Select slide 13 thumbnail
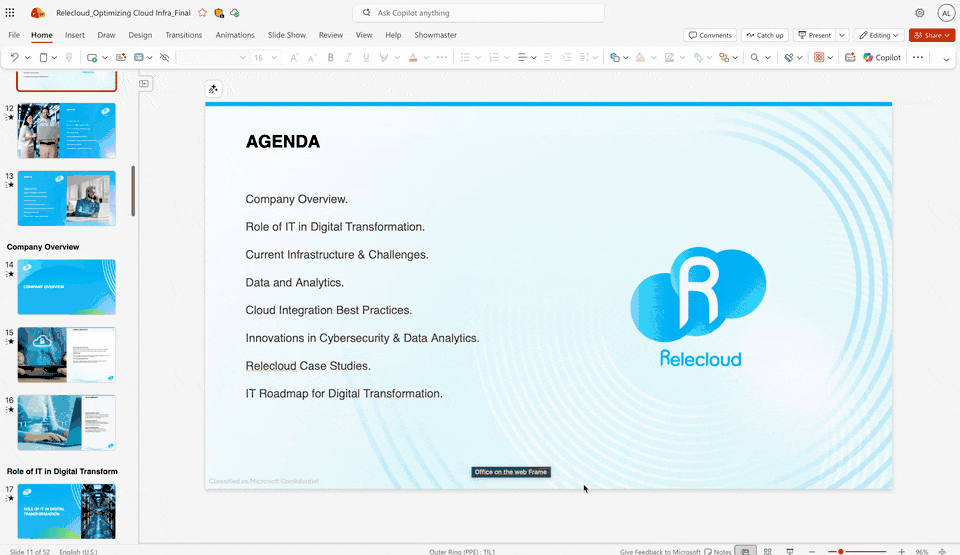960x555 pixels. coord(66,198)
